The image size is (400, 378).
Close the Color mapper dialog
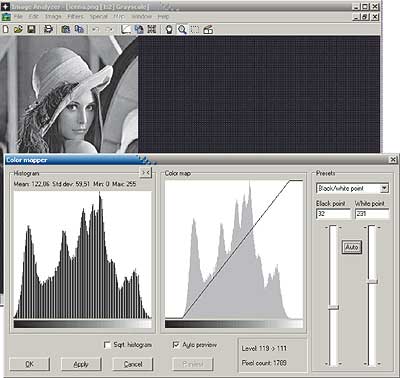[x=393, y=160]
